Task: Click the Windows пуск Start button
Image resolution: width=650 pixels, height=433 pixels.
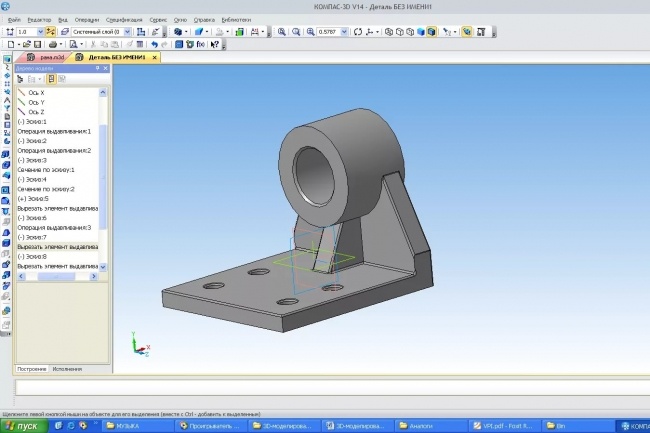Action: pos(22,426)
